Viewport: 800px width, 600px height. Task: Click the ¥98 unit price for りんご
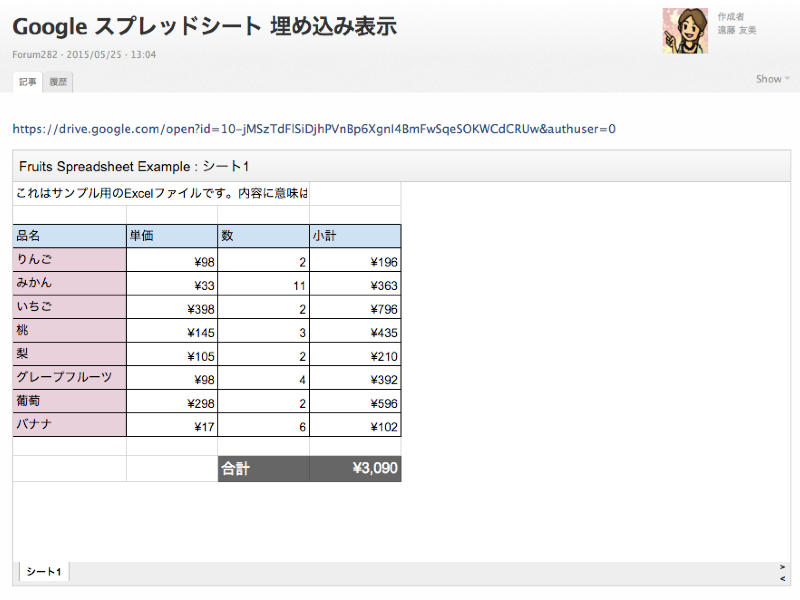coord(172,260)
